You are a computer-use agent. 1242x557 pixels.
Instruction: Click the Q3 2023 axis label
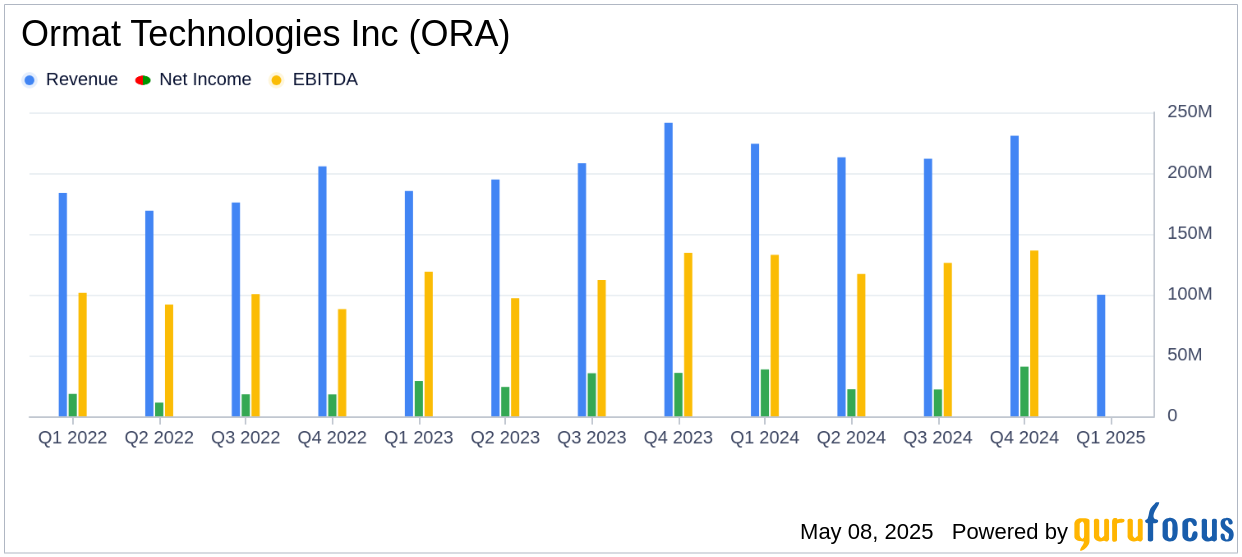click(x=592, y=438)
